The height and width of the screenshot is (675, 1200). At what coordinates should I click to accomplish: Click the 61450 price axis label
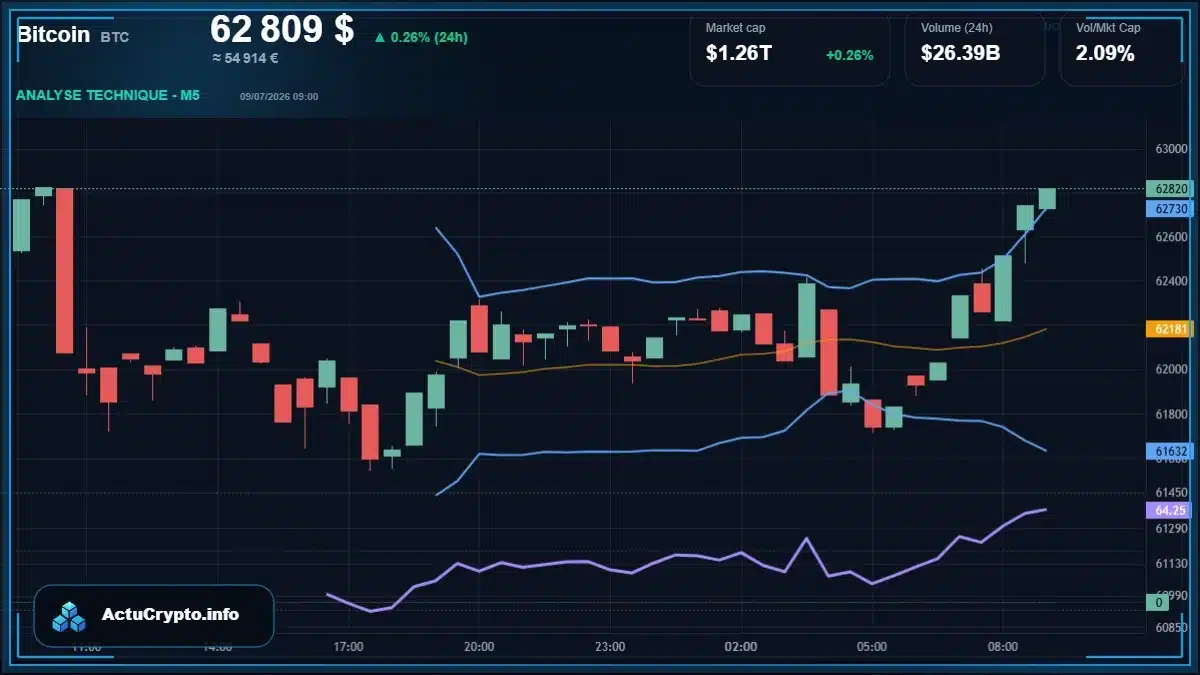point(1171,492)
